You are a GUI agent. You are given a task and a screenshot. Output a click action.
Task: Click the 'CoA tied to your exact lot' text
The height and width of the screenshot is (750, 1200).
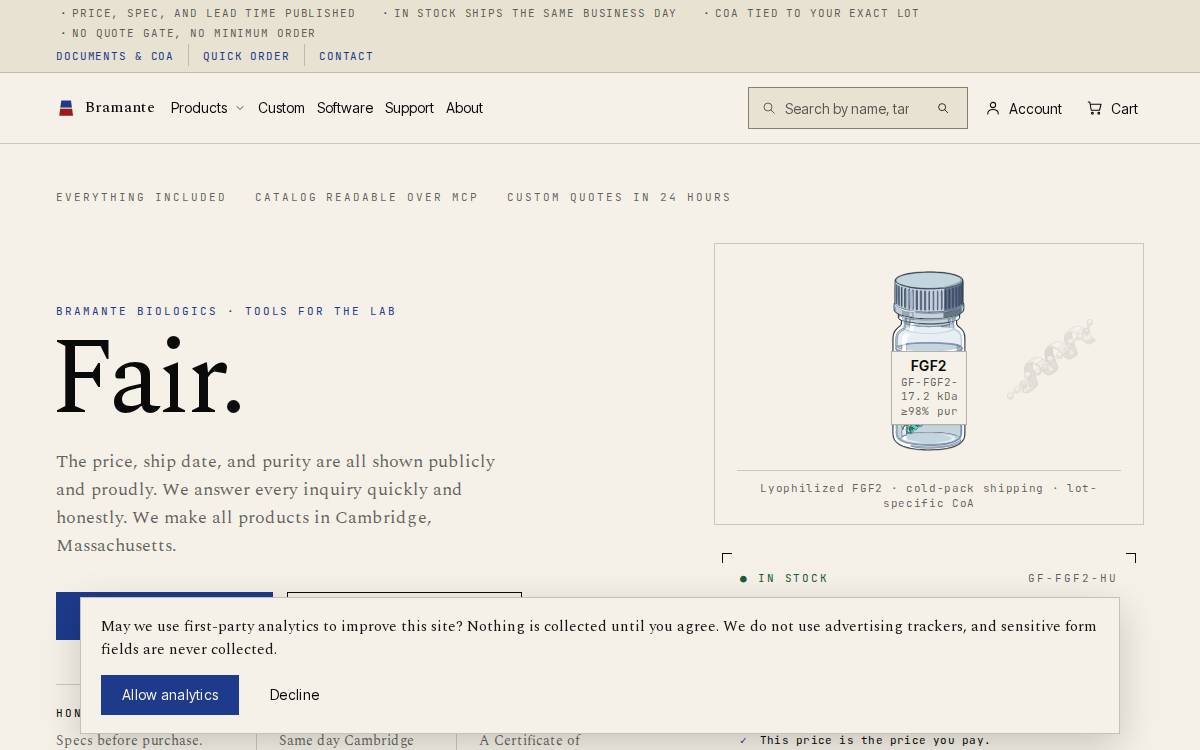tap(817, 13)
